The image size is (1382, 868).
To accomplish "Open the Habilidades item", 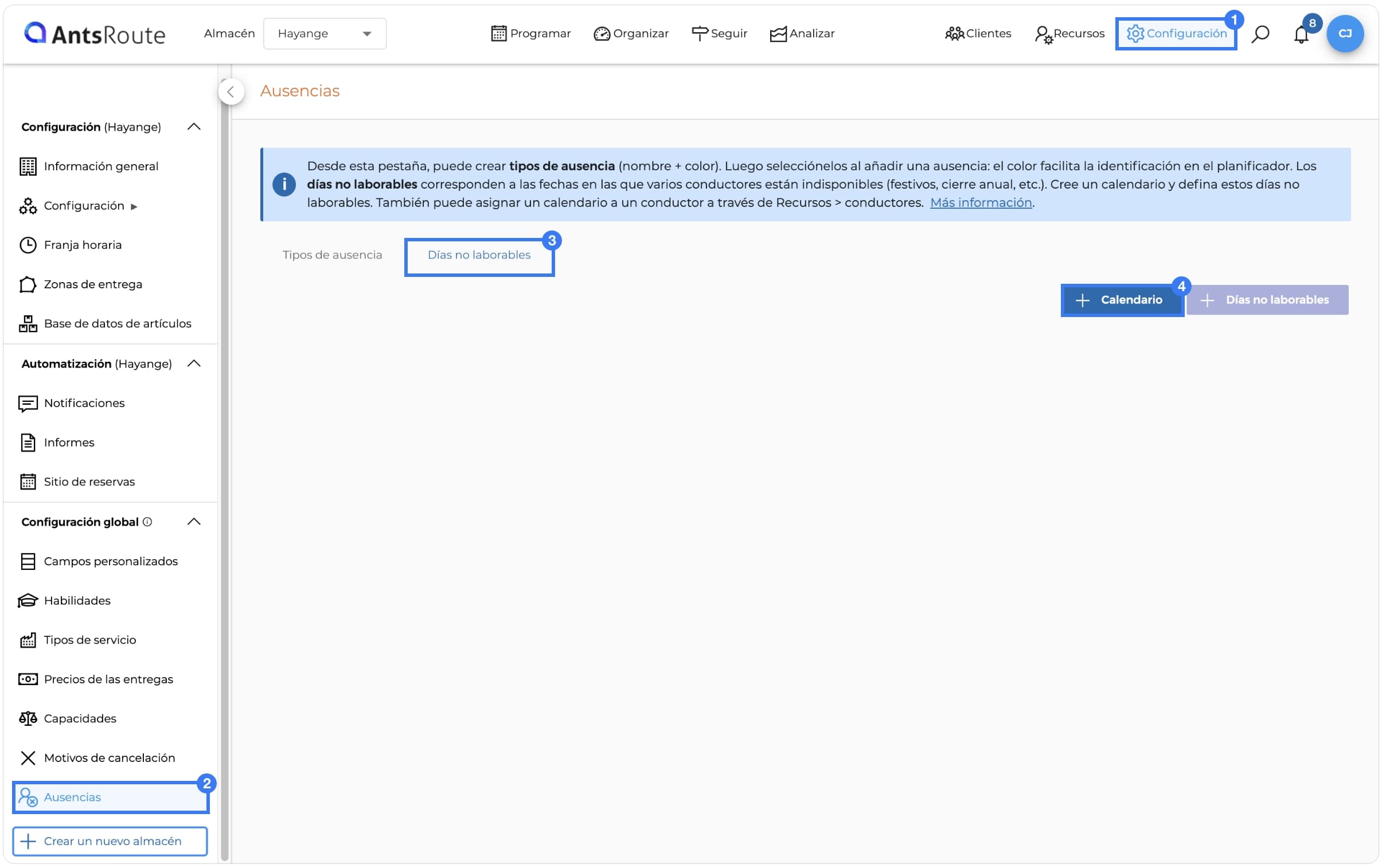I will 77,601.
